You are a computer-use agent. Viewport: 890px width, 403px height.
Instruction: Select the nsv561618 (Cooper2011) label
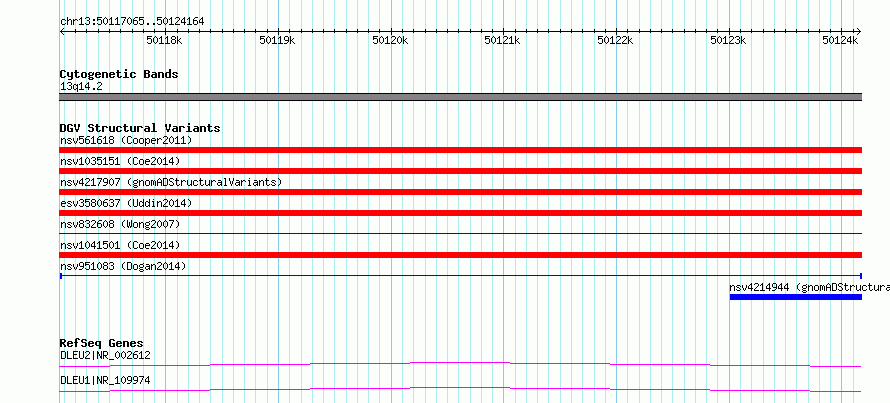126,140
